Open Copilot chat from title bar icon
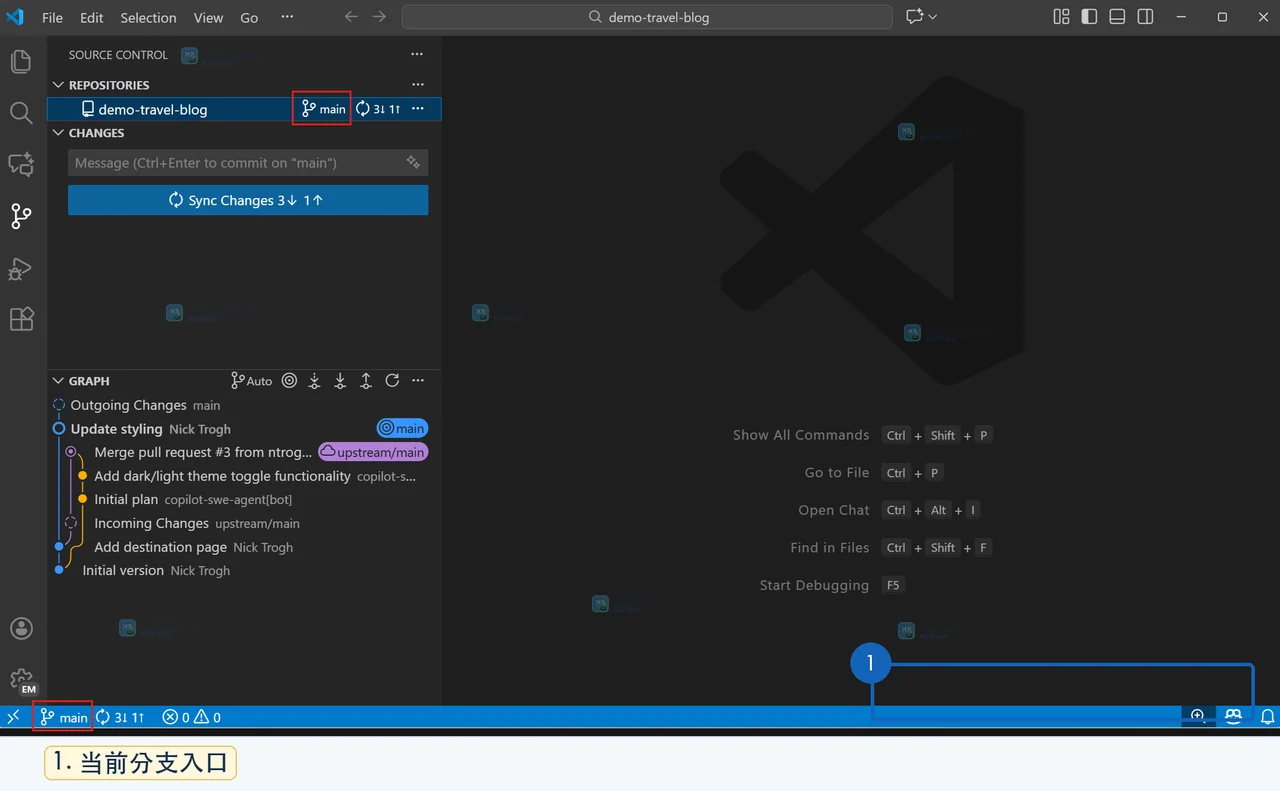The image size is (1280, 791). pyautogui.click(x=914, y=17)
